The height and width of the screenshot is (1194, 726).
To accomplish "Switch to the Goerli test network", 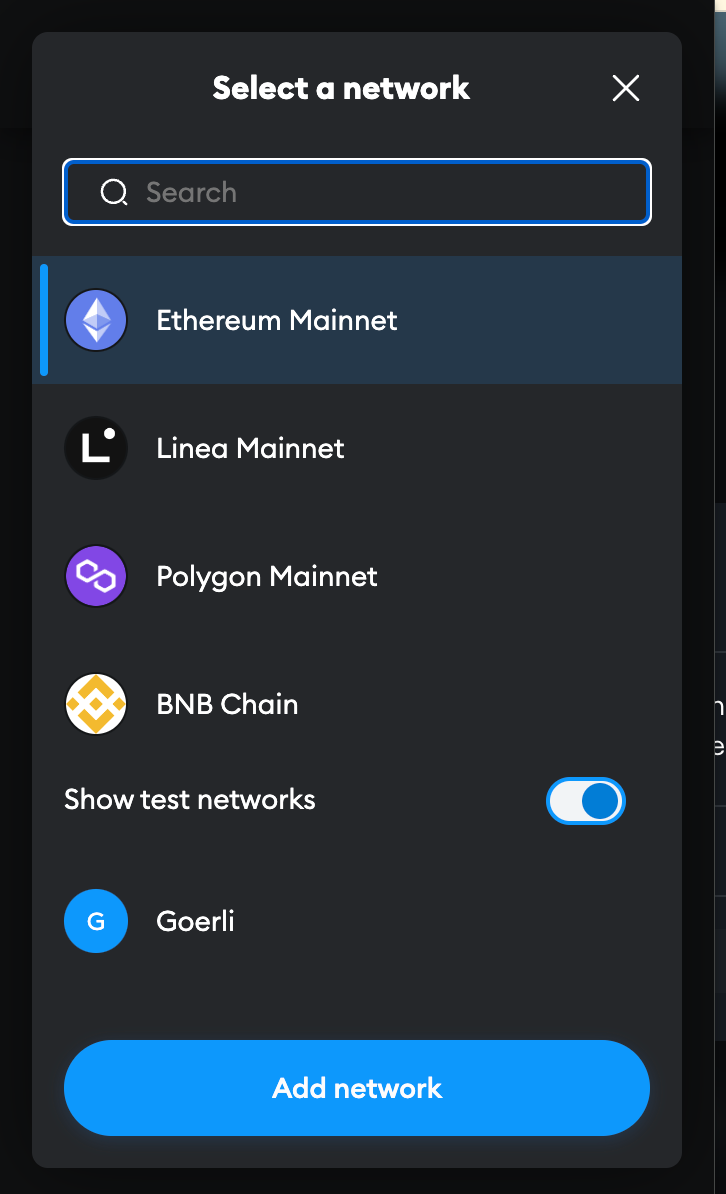I will 195,920.
